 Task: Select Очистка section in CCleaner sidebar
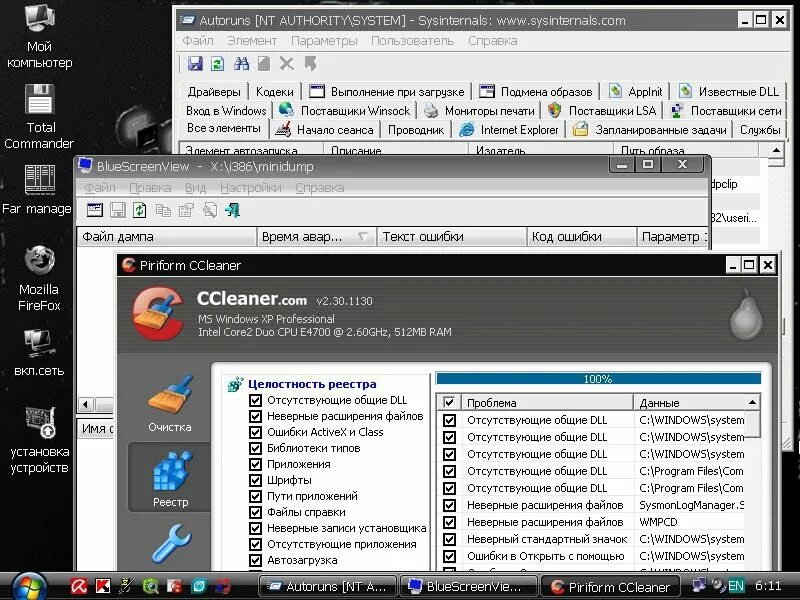tap(170, 404)
